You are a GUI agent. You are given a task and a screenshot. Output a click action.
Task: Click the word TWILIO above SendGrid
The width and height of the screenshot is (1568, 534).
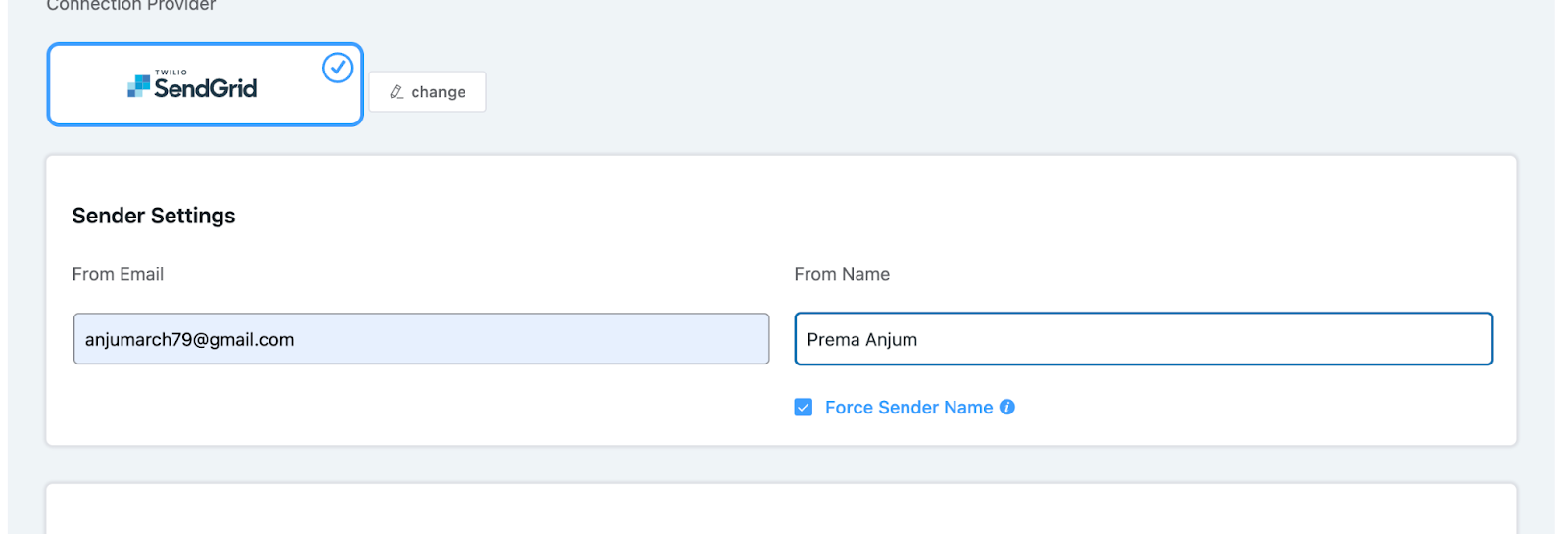coord(171,73)
